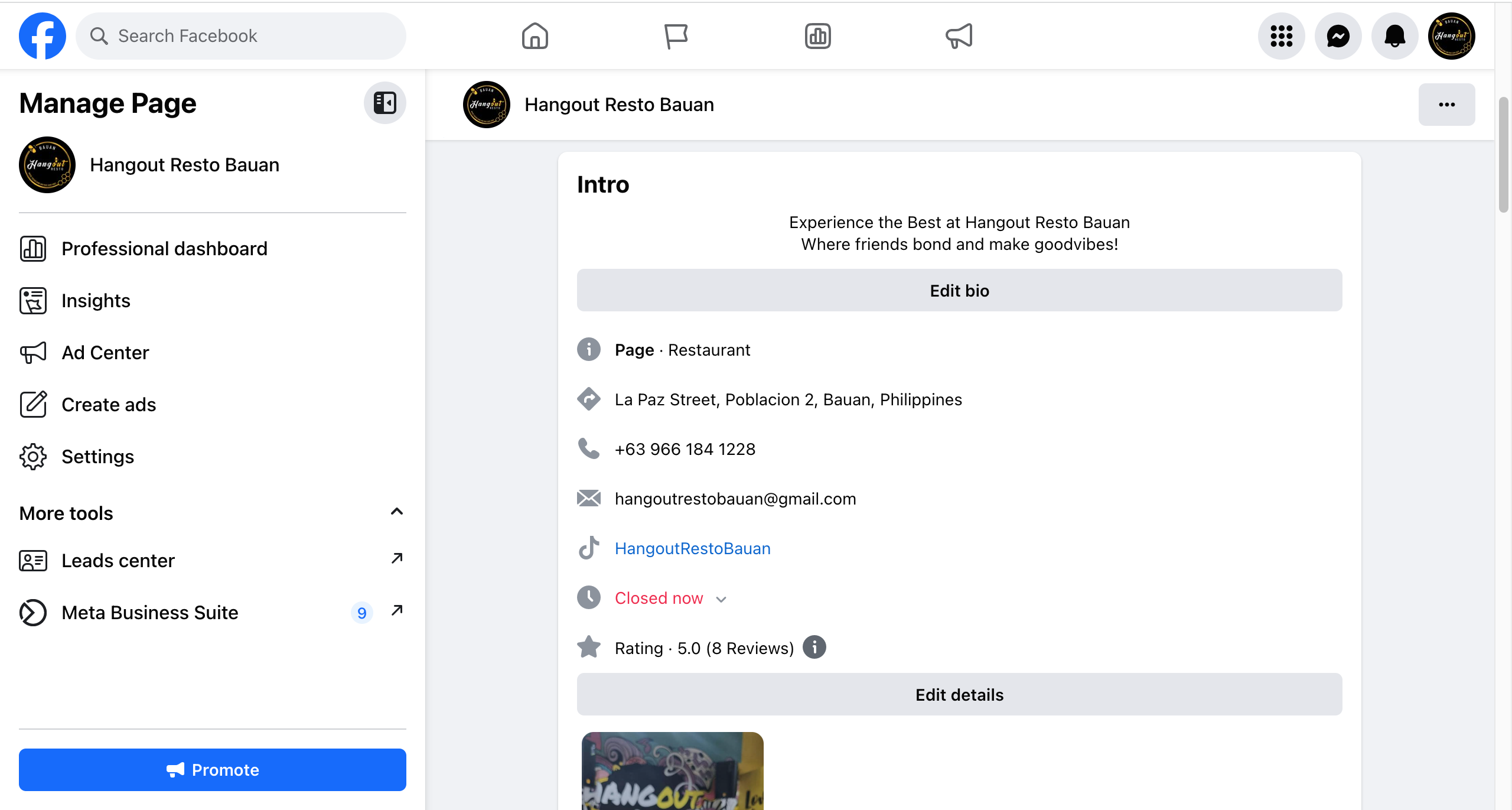Click Rating 5.0 (8 Reviews) text
This screenshot has height=810, width=1512.
point(705,648)
